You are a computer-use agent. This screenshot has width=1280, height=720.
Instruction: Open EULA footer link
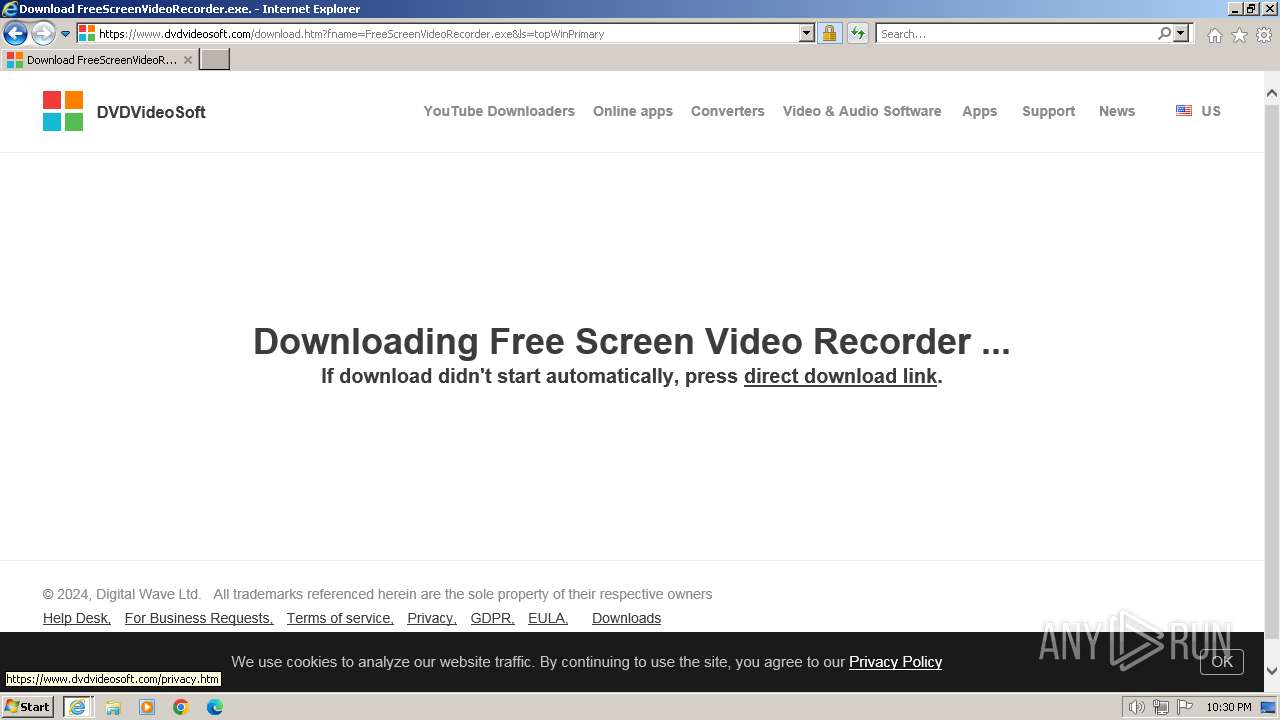[x=548, y=618]
